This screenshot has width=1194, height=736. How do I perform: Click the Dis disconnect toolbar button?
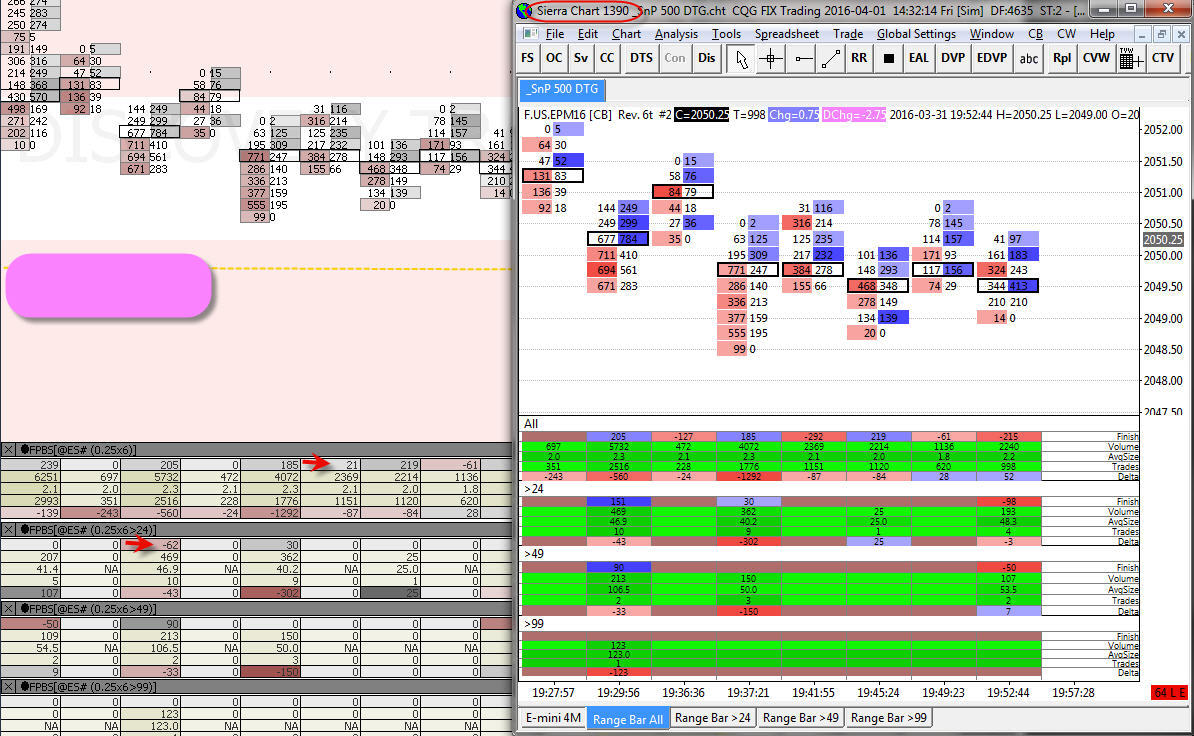pos(707,58)
